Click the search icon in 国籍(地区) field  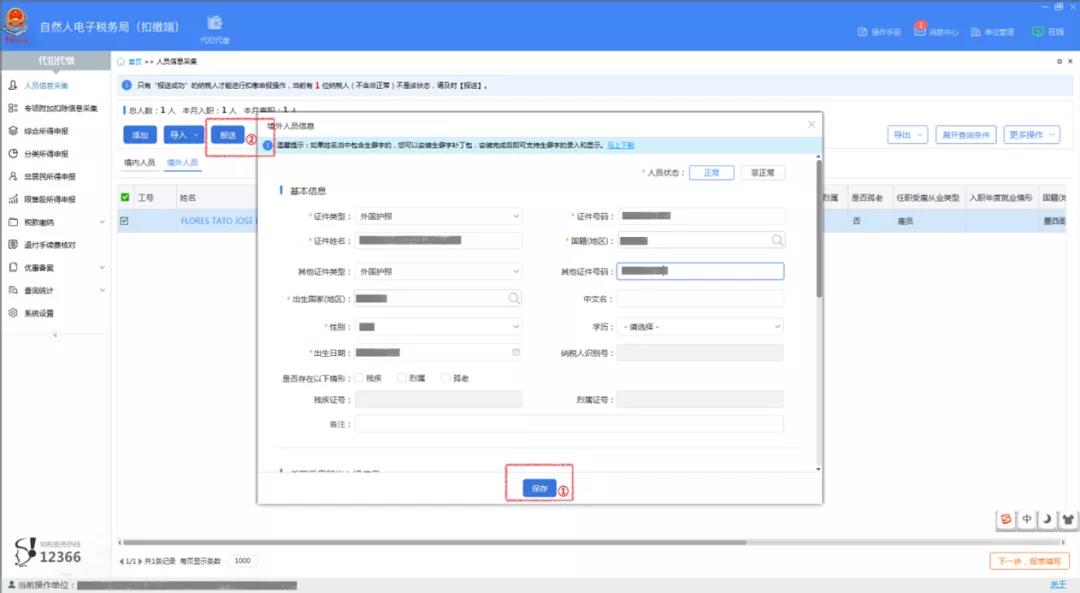pyautogui.click(x=776, y=240)
